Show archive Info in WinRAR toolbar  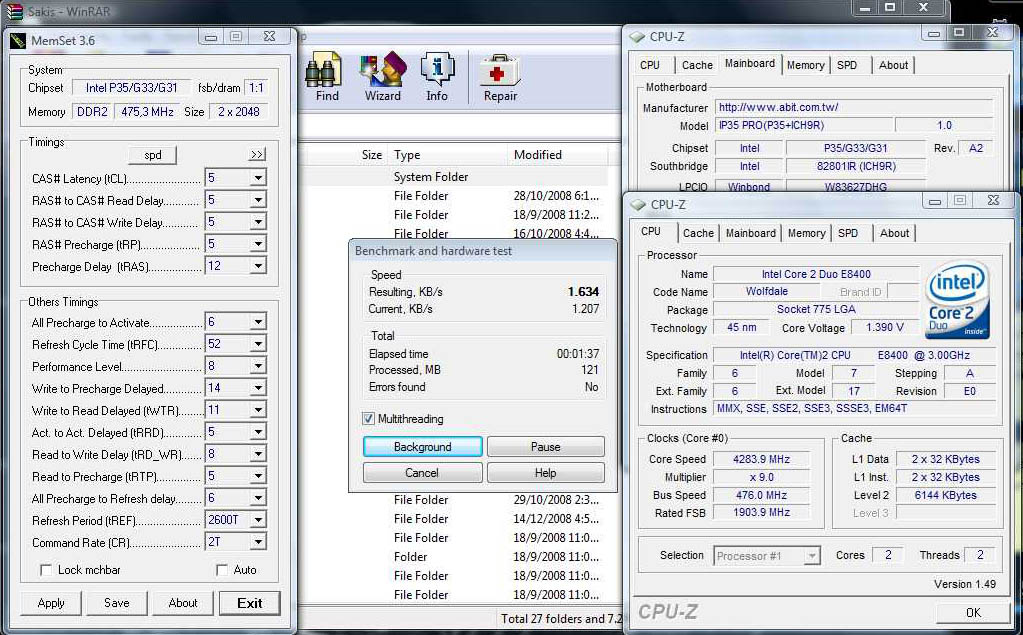(x=437, y=77)
